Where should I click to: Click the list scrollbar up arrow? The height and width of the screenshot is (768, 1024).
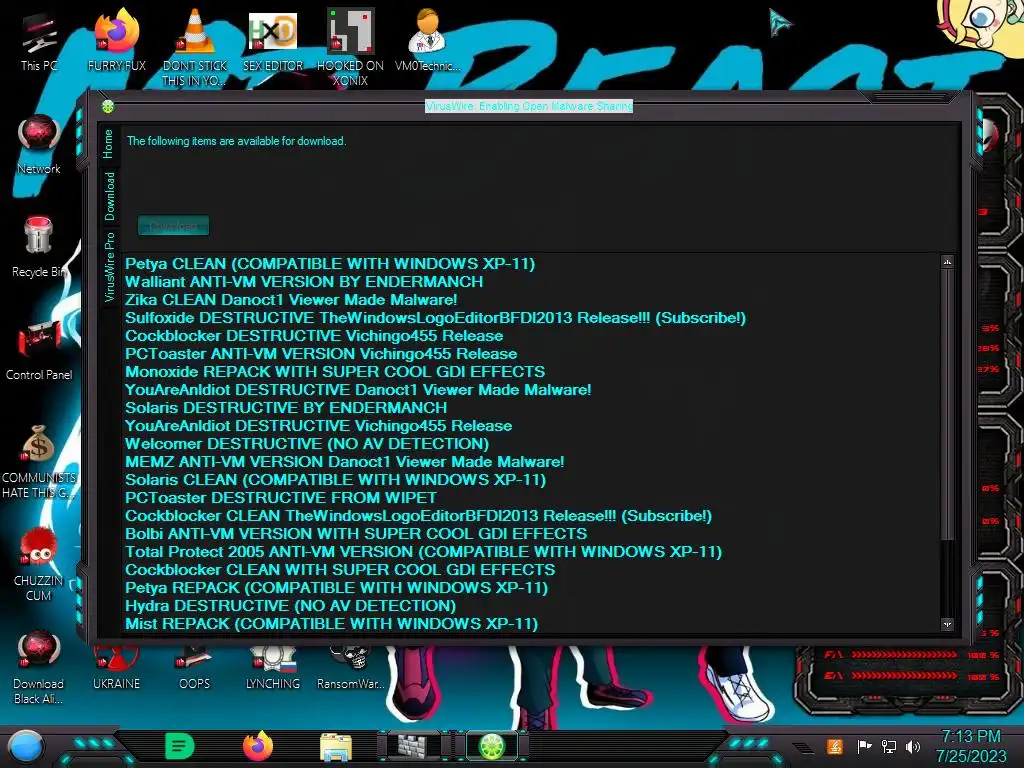pyautogui.click(x=947, y=263)
